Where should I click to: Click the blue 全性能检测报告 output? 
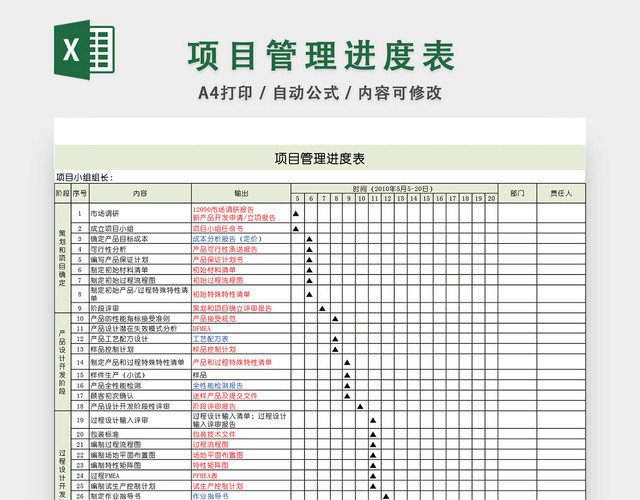point(218,385)
